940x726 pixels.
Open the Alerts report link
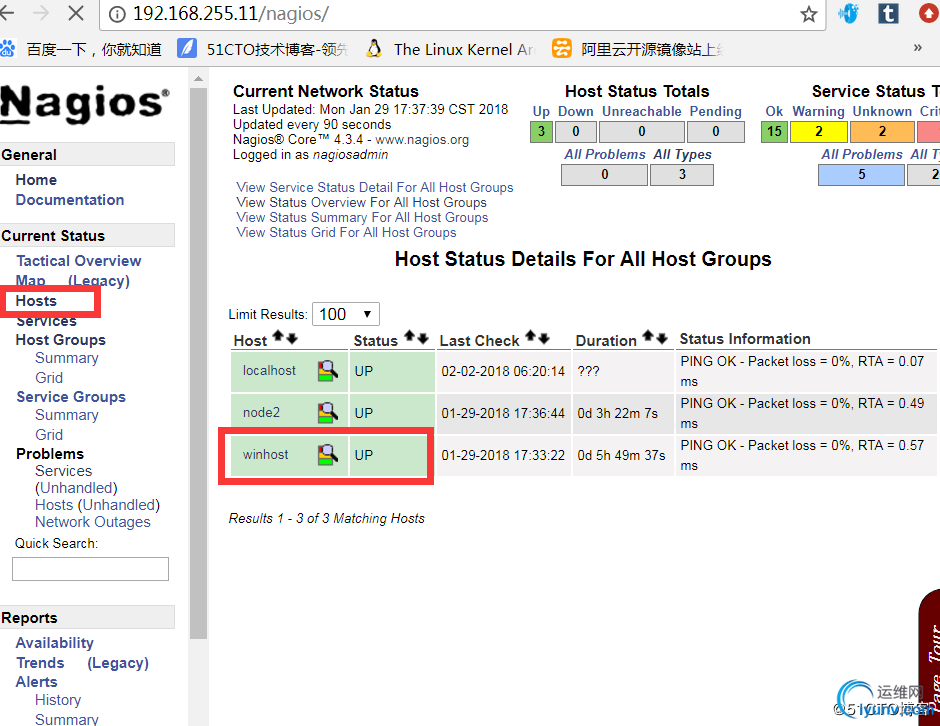point(37,682)
